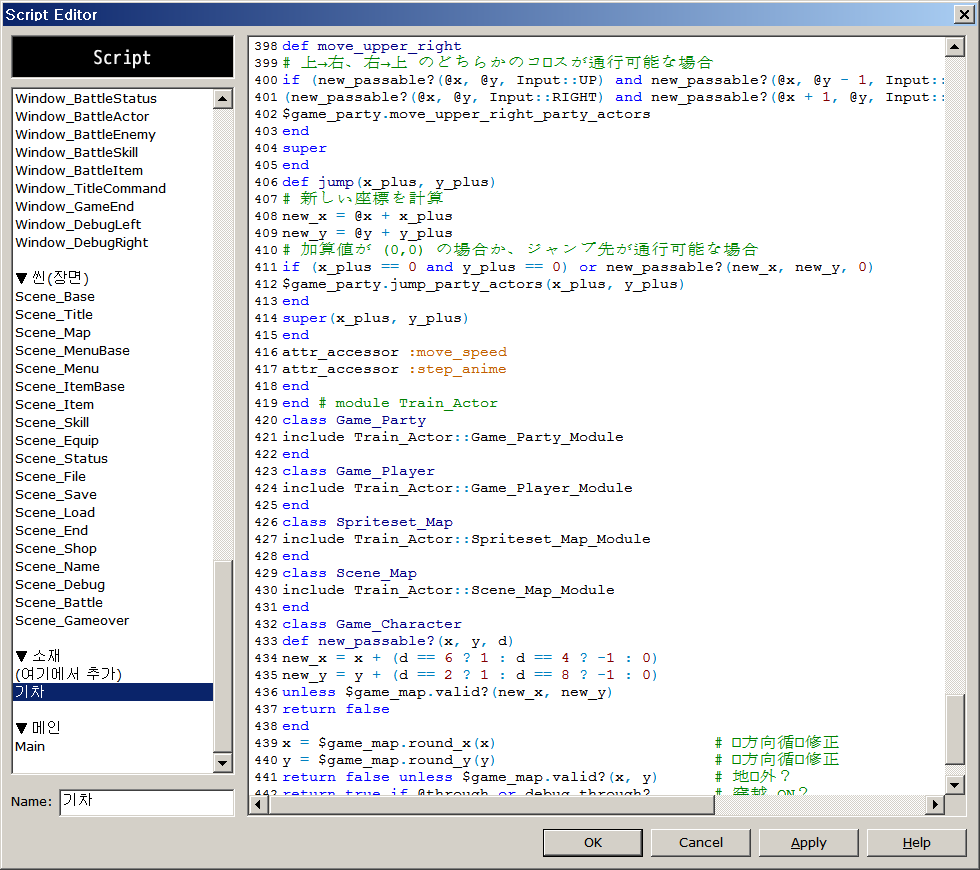Click line 429 class Scene_Map
This screenshot has width=980, height=870.
(350, 574)
